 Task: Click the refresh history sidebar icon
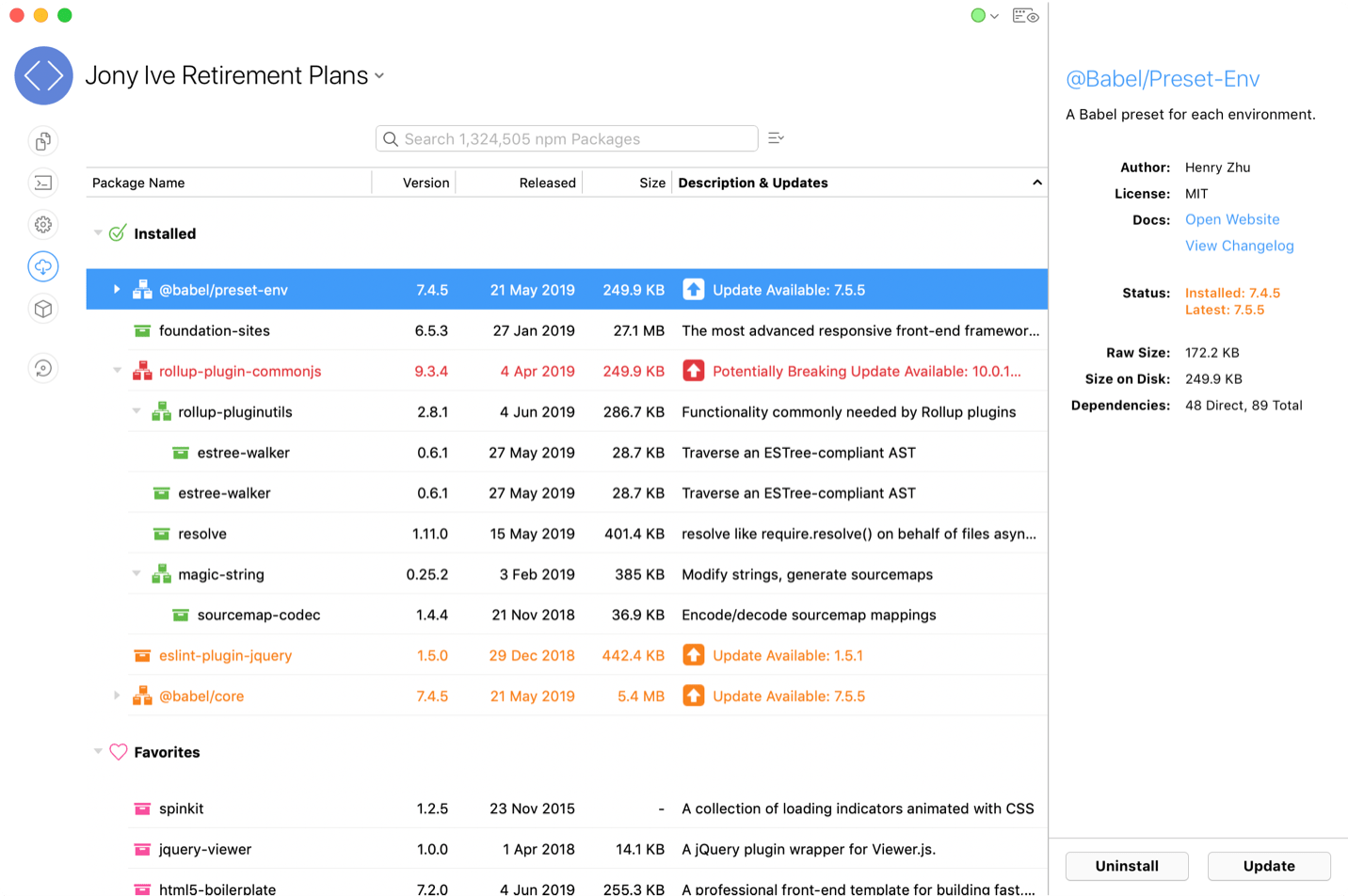point(43,368)
